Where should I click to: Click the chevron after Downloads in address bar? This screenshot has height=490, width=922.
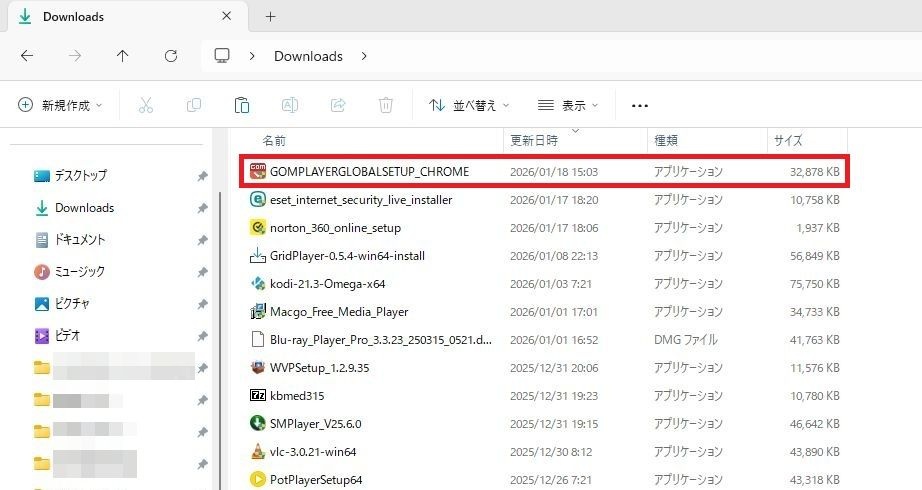click(365, 56)
